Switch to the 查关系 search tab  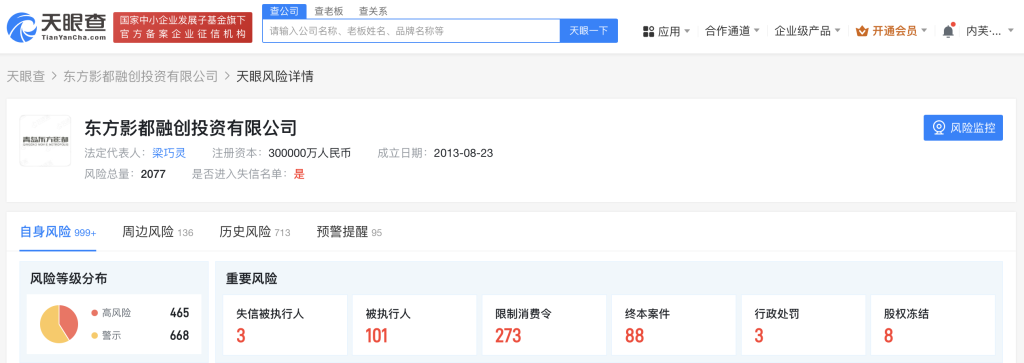pos(373,11)
